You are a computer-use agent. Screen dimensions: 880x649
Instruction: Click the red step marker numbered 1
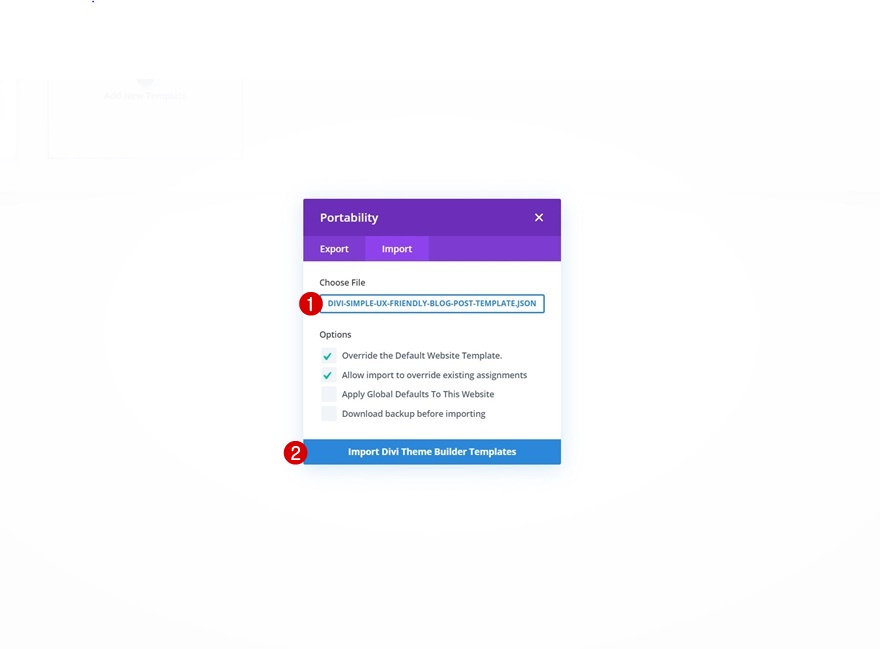[x=310, y=304]
